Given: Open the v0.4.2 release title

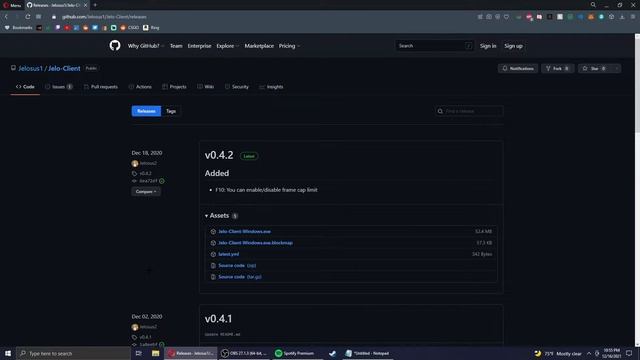Looking at the screenshot, I should 219,155.
